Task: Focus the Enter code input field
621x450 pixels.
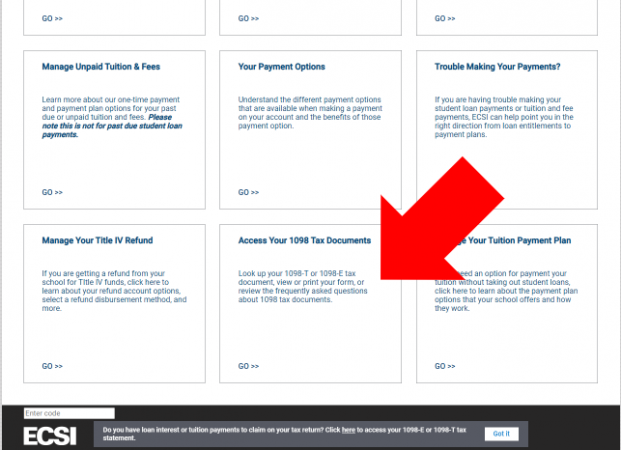Action: pyautogui.click(x=69, y=413)
